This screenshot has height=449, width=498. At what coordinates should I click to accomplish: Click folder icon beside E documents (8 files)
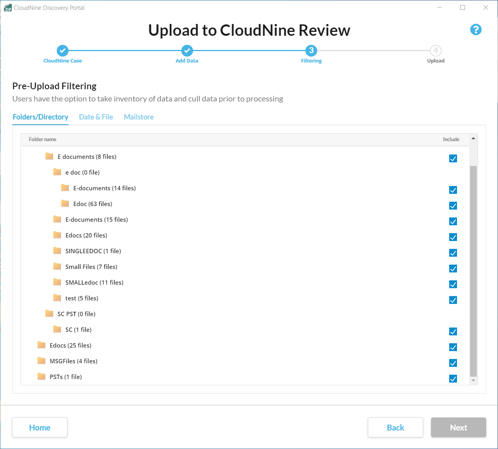pos(49,156)
